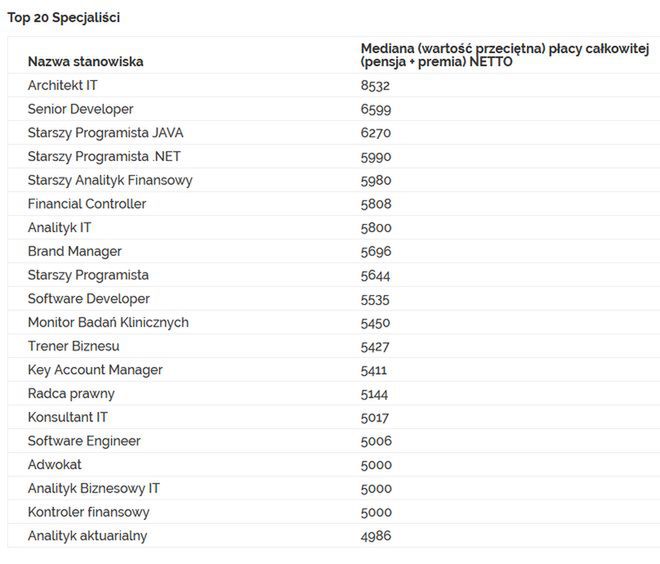Click the salary value 8532
660x564 pixels.
tap(376, 85)
